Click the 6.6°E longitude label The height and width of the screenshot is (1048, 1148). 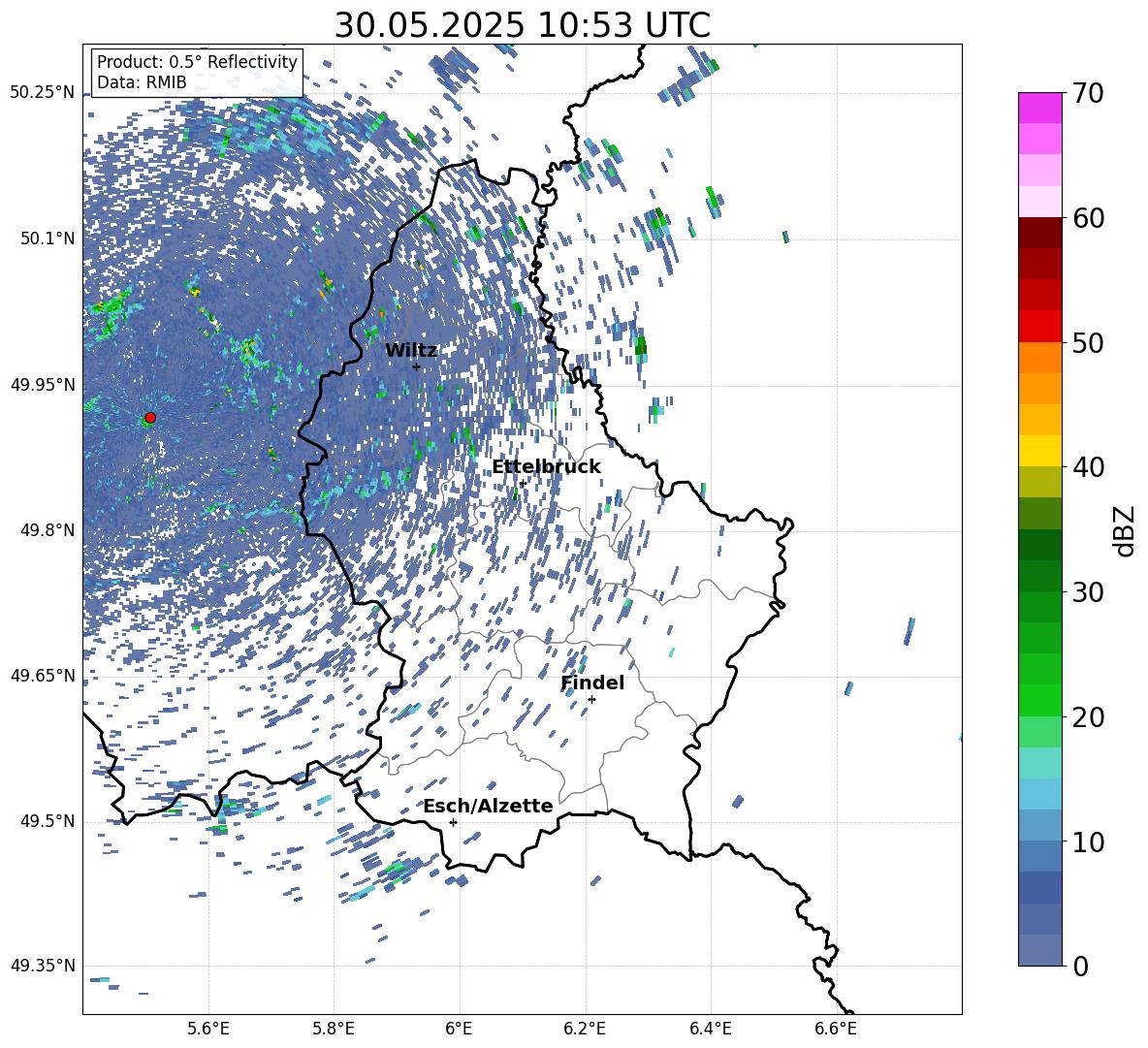point(836,1029)
